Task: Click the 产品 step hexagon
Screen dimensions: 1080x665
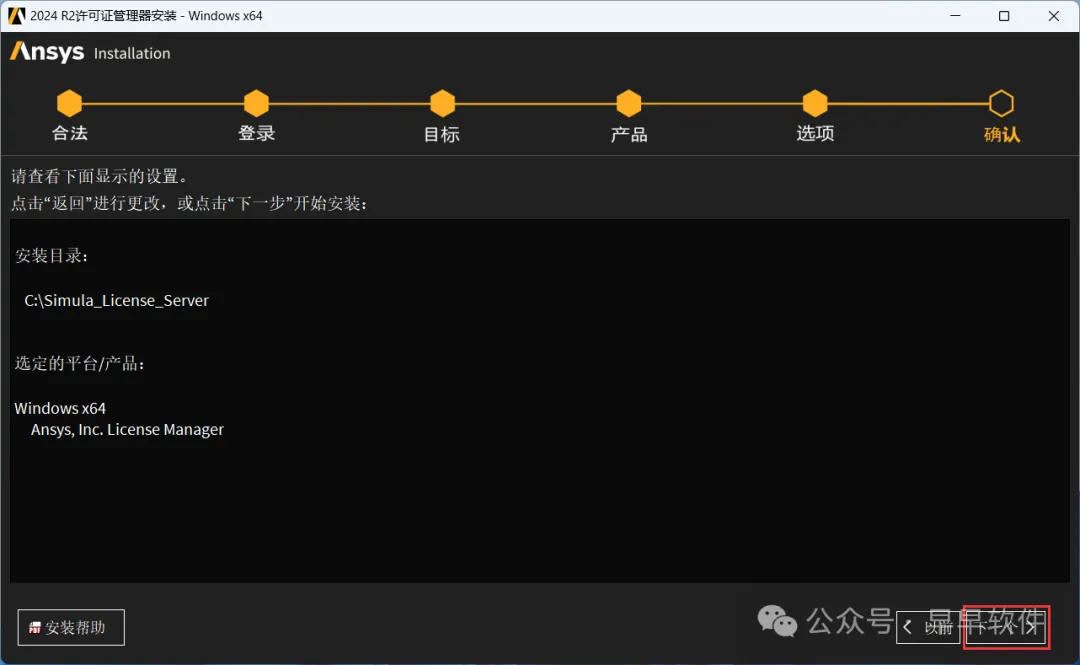Action: pyautogui.click(x=629, y=103)
